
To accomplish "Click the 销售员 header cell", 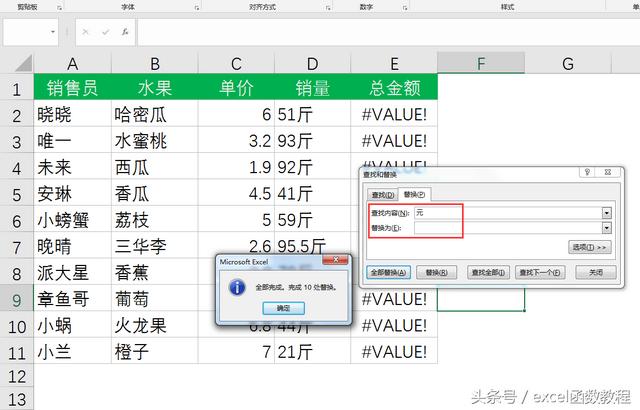I will [x=73, y=87].
